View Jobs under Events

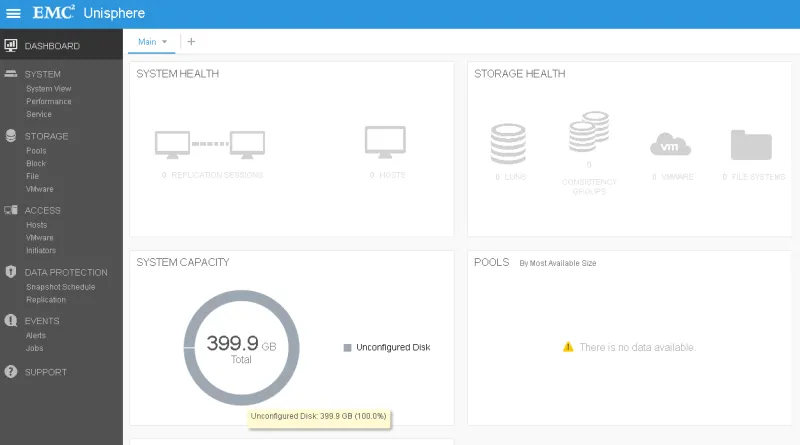point(35,348)
